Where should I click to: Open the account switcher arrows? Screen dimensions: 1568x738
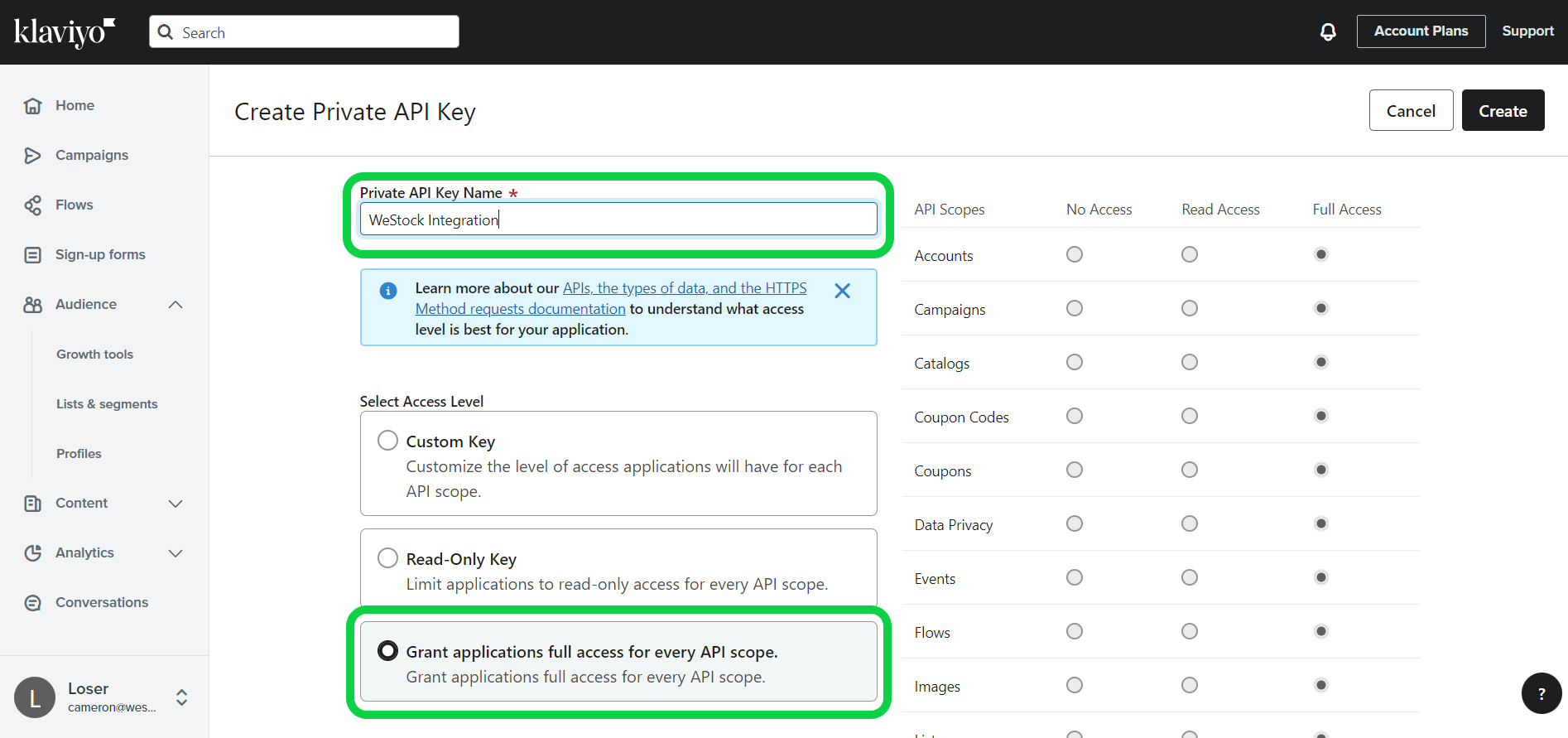[x=182, y=697]
